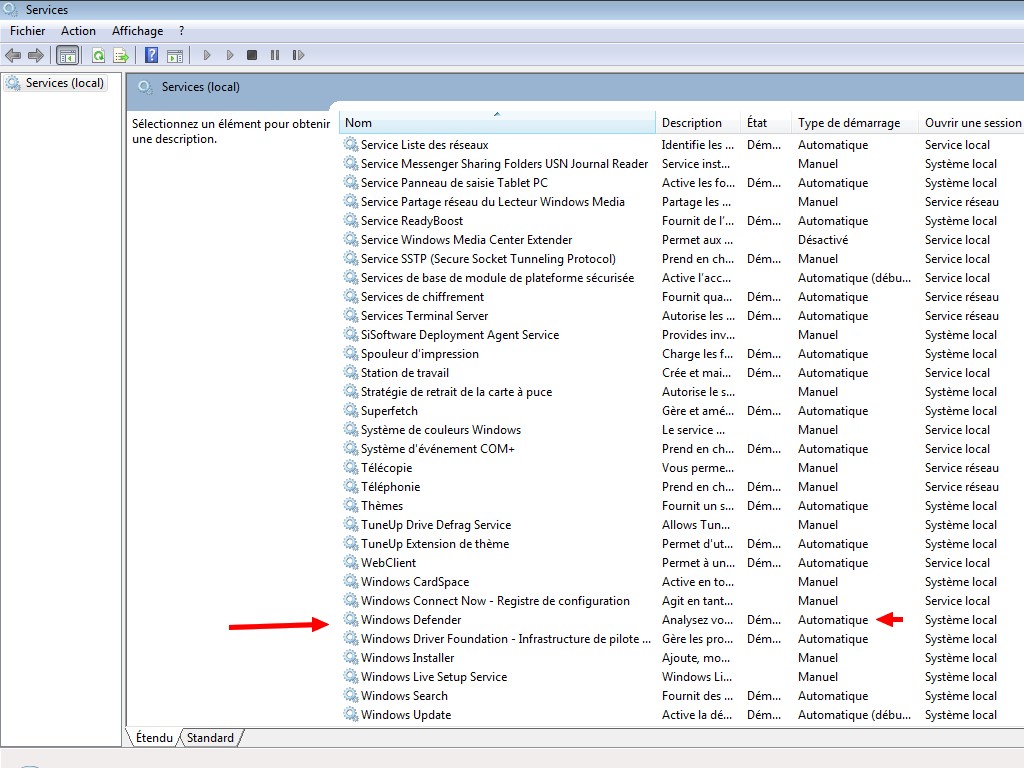Click the Refresh toolbar icon
1024x768 pixels.
[x=99, y=55]
